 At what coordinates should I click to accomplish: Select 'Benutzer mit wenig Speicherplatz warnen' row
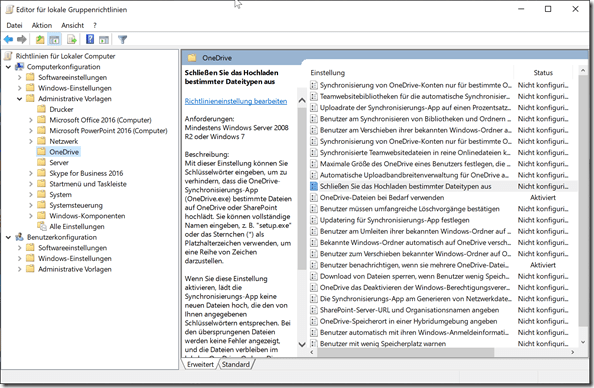coord(383,344)
